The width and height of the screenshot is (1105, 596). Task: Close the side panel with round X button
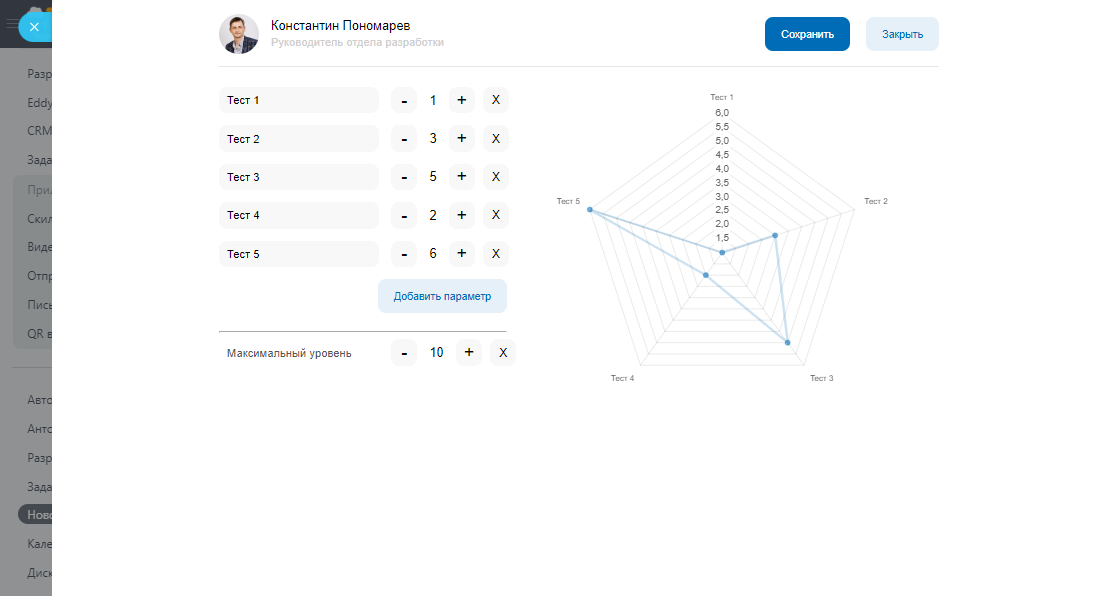[x=34, y=27]
